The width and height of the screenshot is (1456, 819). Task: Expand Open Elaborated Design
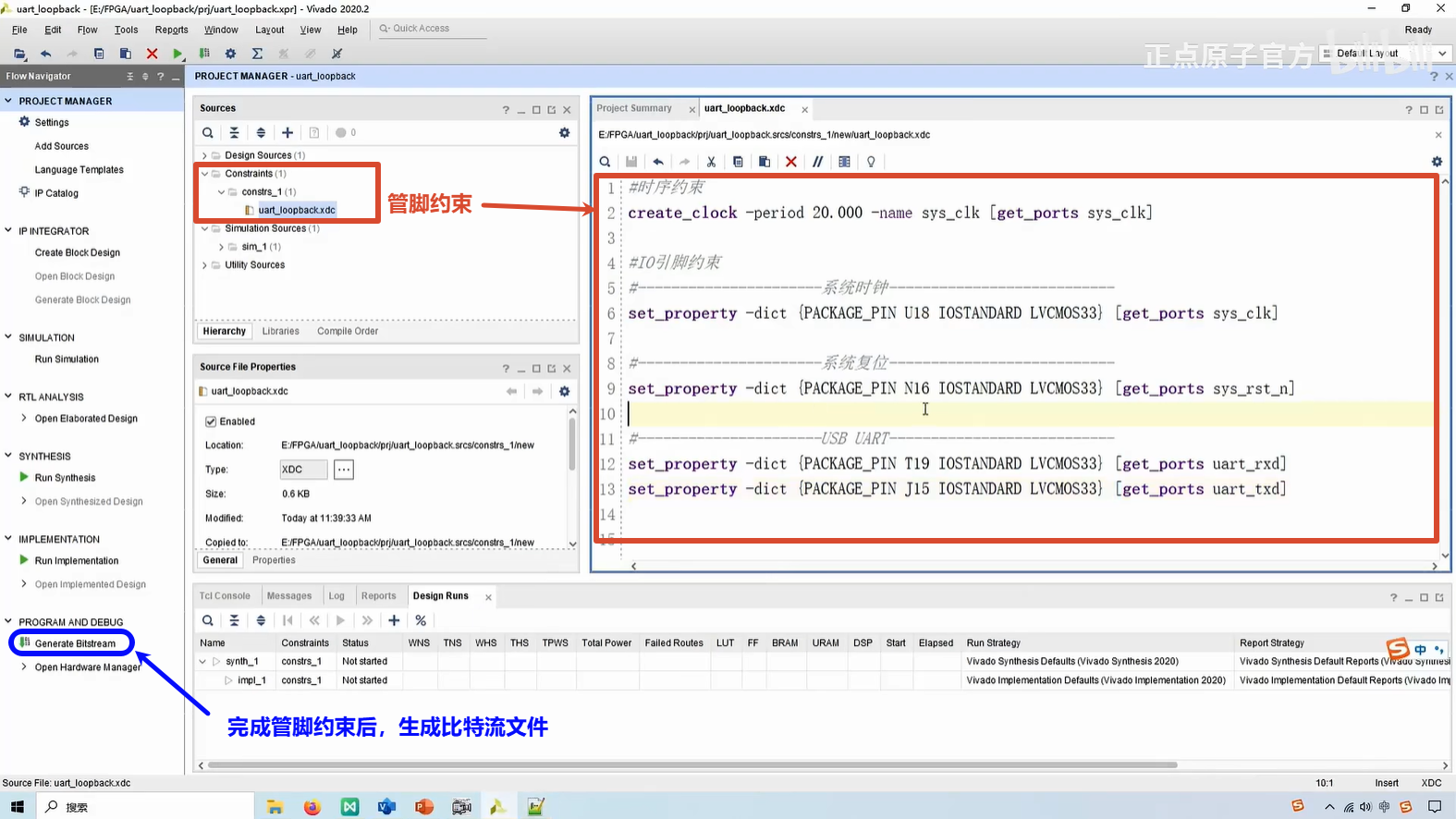(x=24, y=418)
